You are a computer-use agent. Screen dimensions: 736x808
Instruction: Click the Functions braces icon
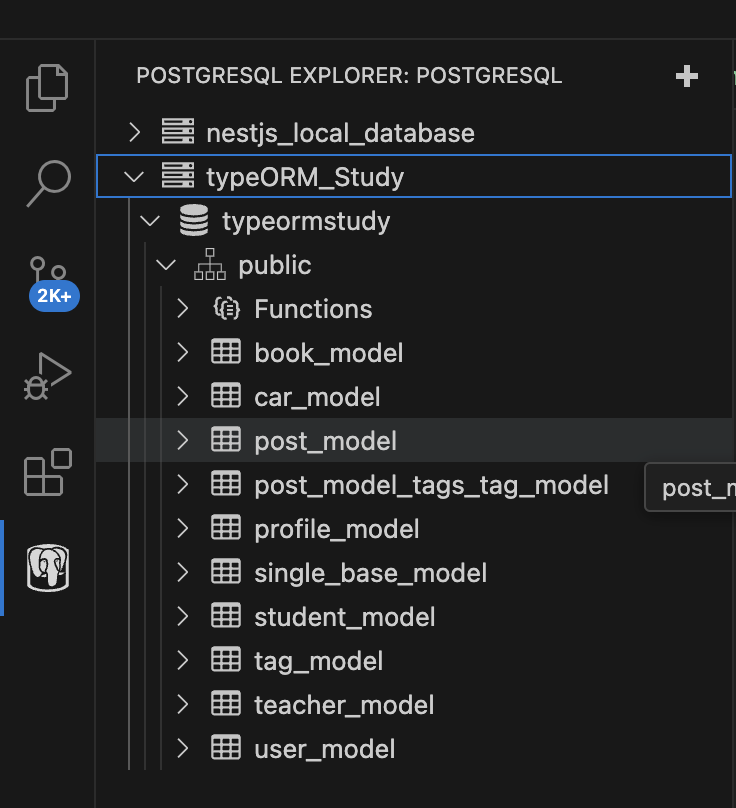point(226,309)
